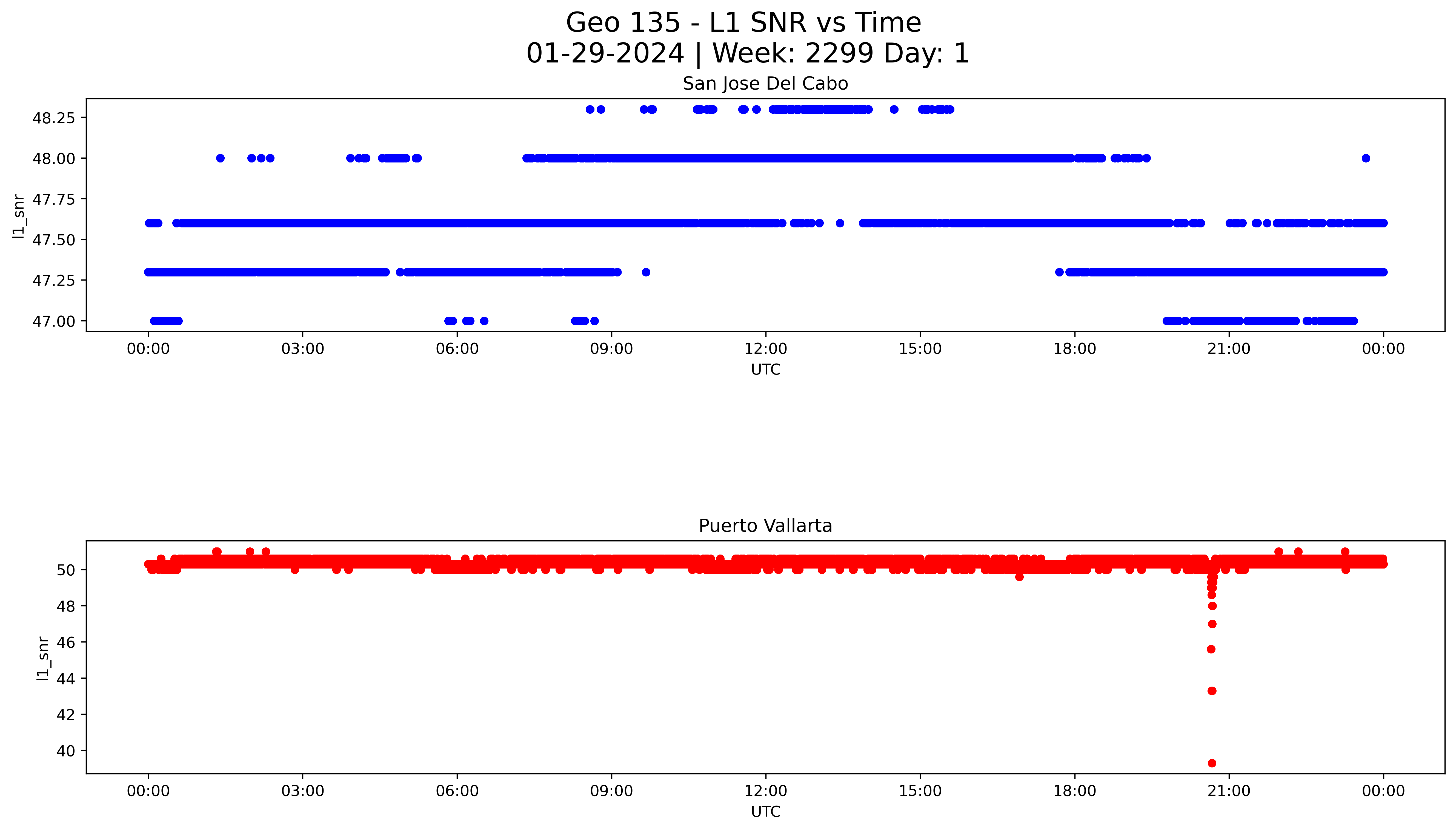Click the 47.00 y-axis tick label
The image size is (1456, 831).
coord(54,321)
